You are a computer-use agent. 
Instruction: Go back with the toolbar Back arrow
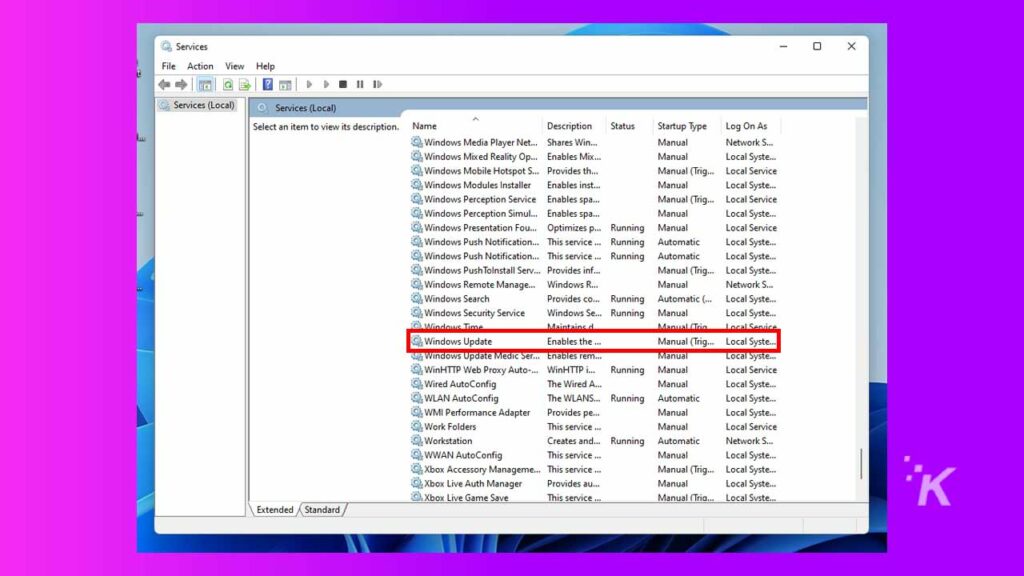coord(164,84)
